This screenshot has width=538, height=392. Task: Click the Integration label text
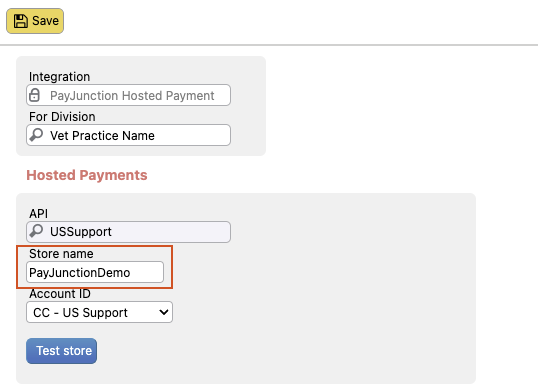click(59, 77)
